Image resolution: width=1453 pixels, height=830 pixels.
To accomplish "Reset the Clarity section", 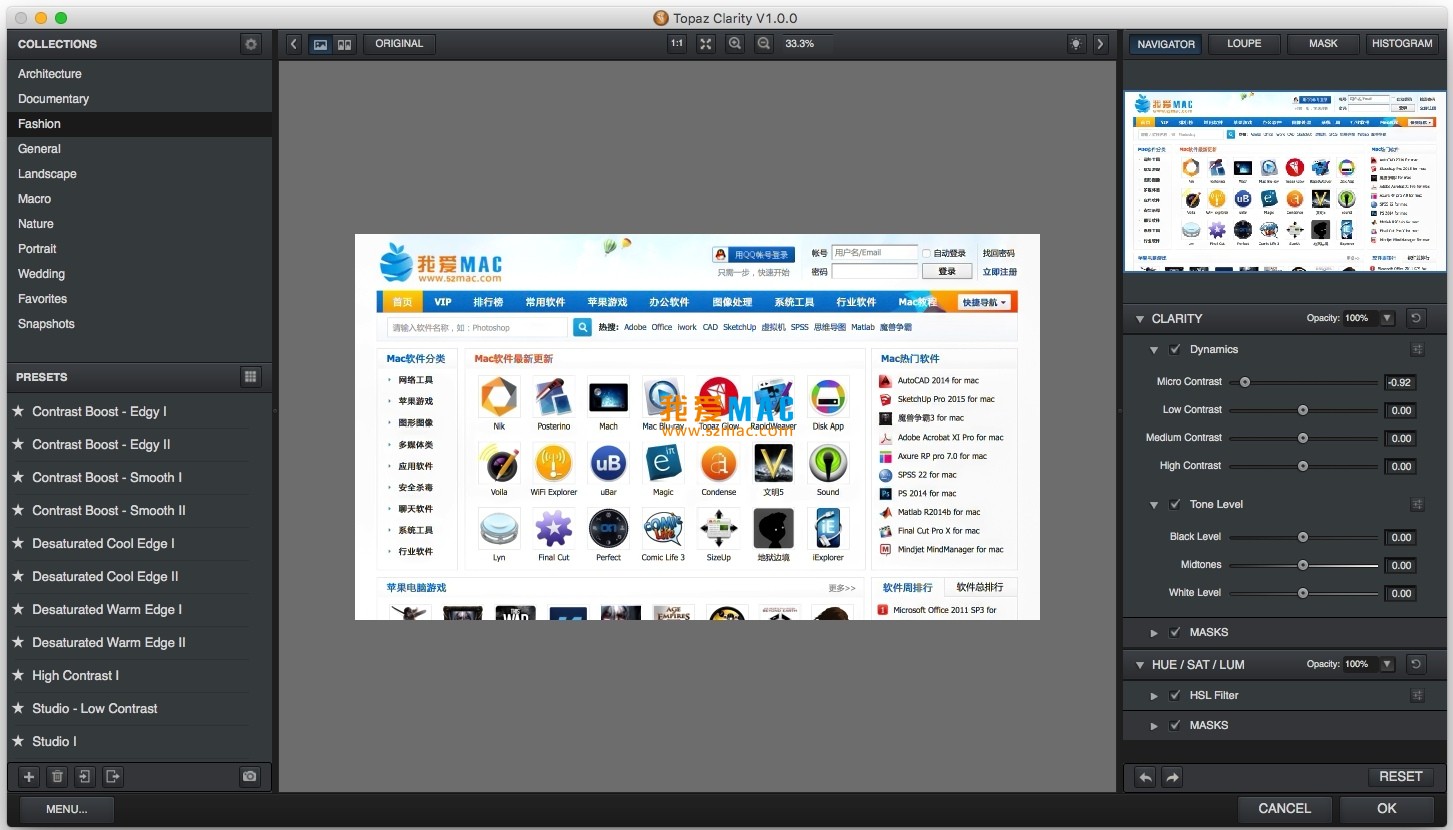I will pyautogui.click(x=1416, y=318).
